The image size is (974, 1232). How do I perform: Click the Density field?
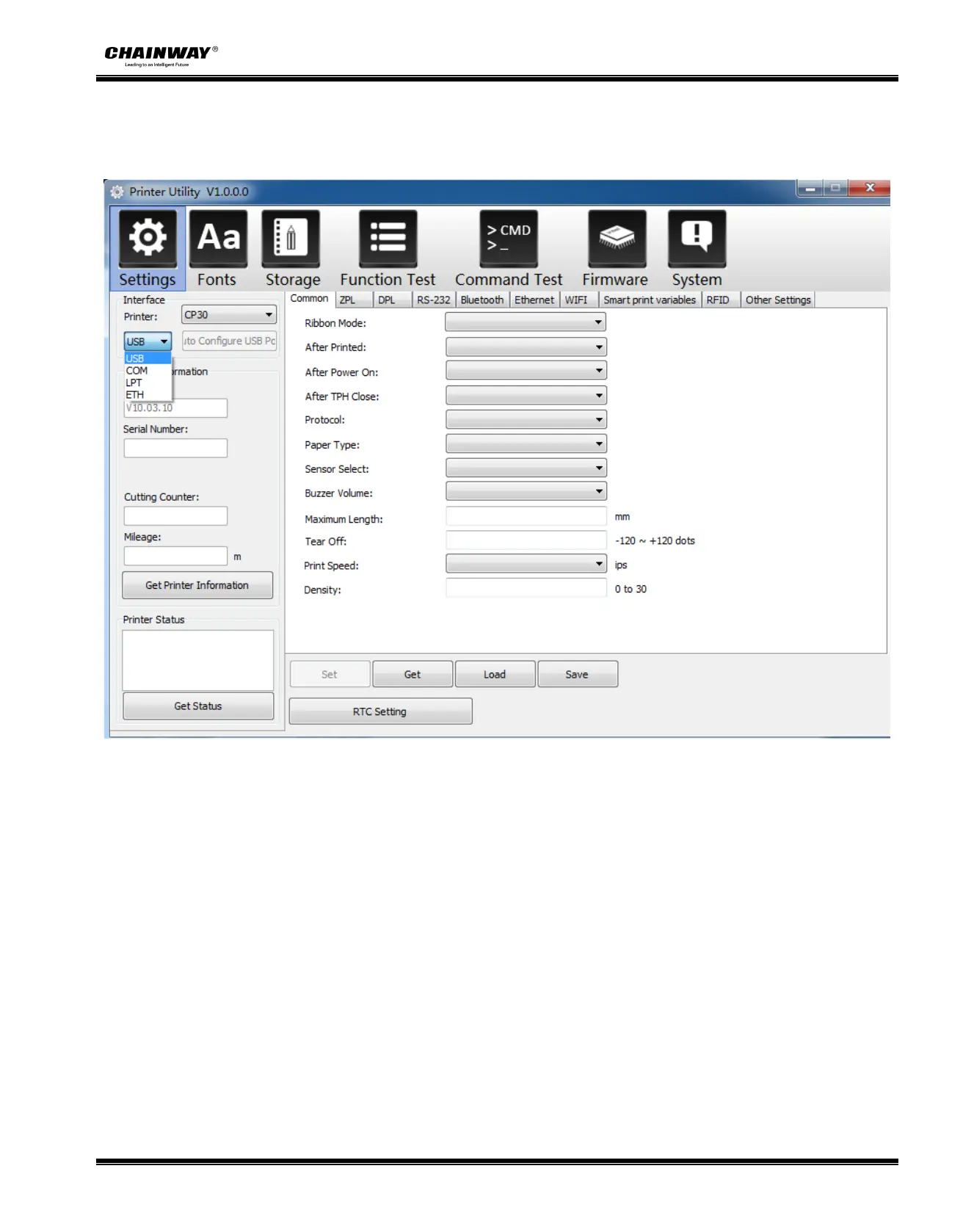(x=526, y=588)
